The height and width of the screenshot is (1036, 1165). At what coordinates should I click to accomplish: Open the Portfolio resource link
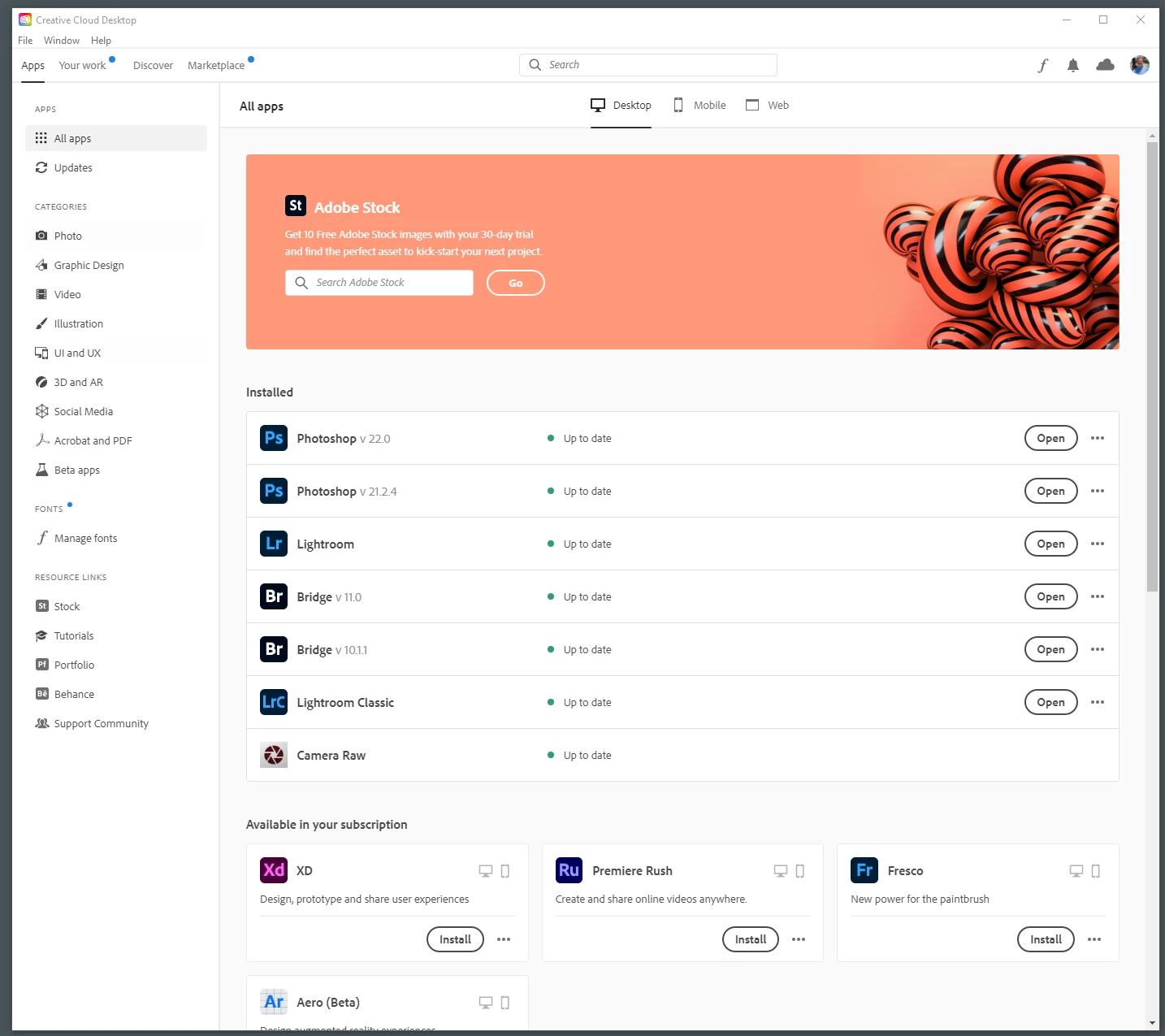tap(115, 665)
